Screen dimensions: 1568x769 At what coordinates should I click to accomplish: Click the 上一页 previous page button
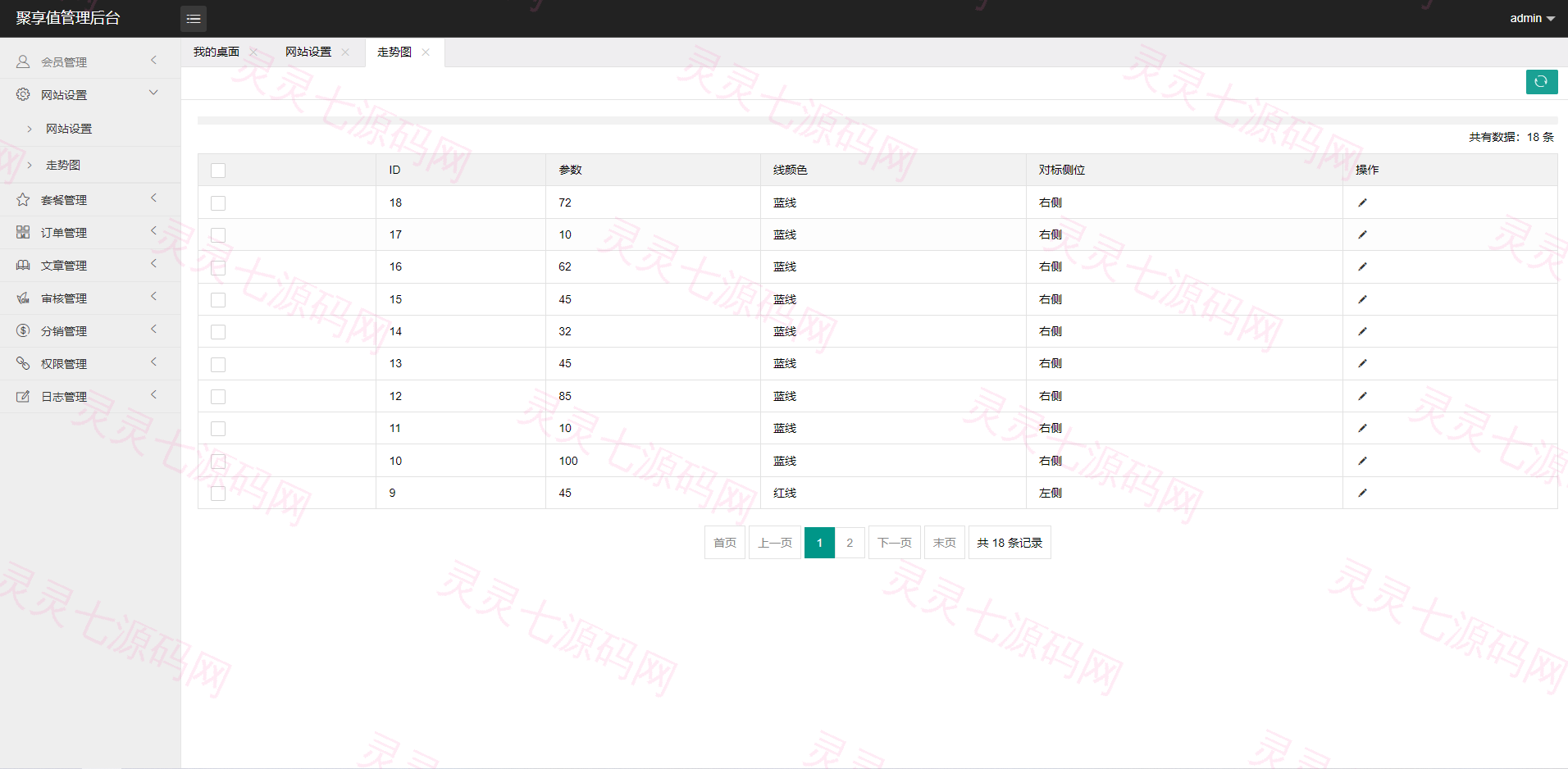pos(775,543)
